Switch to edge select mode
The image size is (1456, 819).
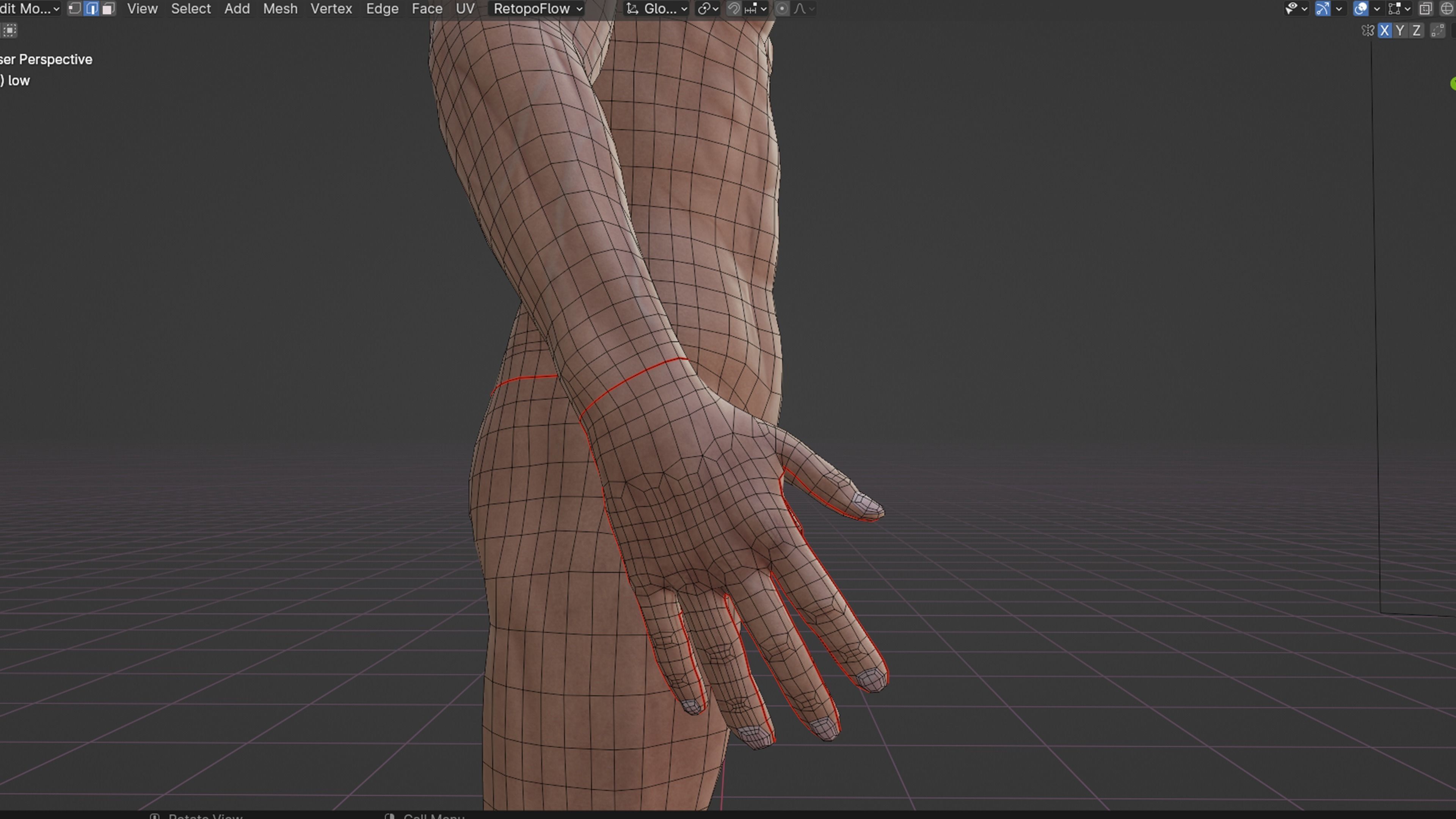(91, 8)
